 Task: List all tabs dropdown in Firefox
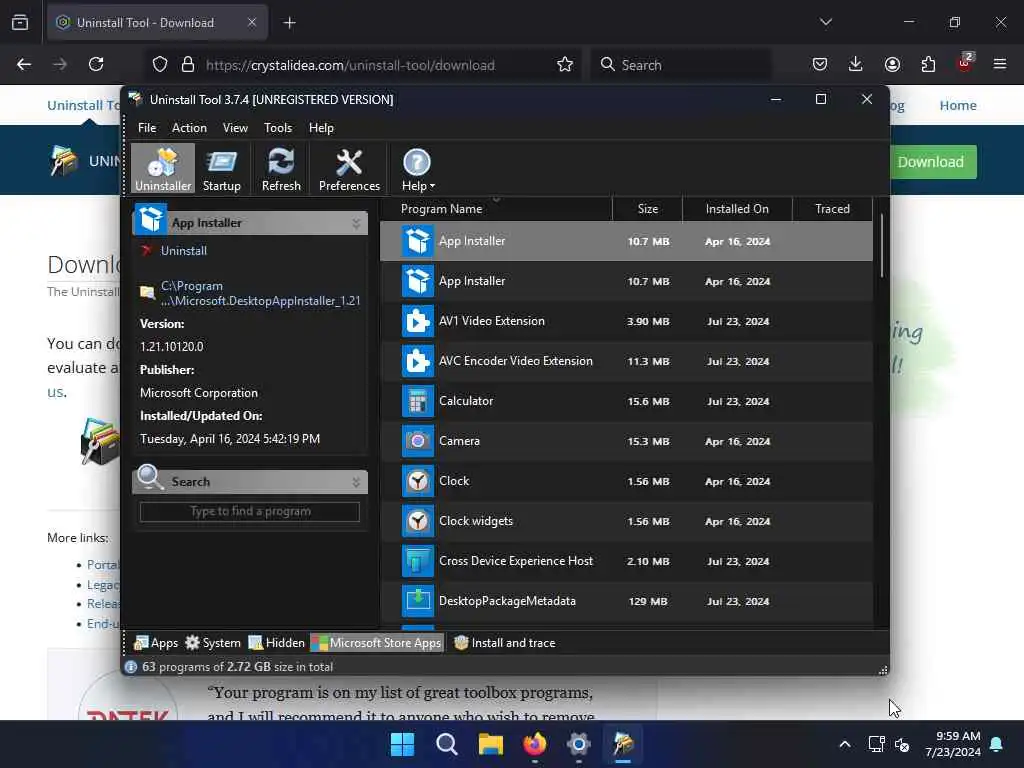pos(825,22)
